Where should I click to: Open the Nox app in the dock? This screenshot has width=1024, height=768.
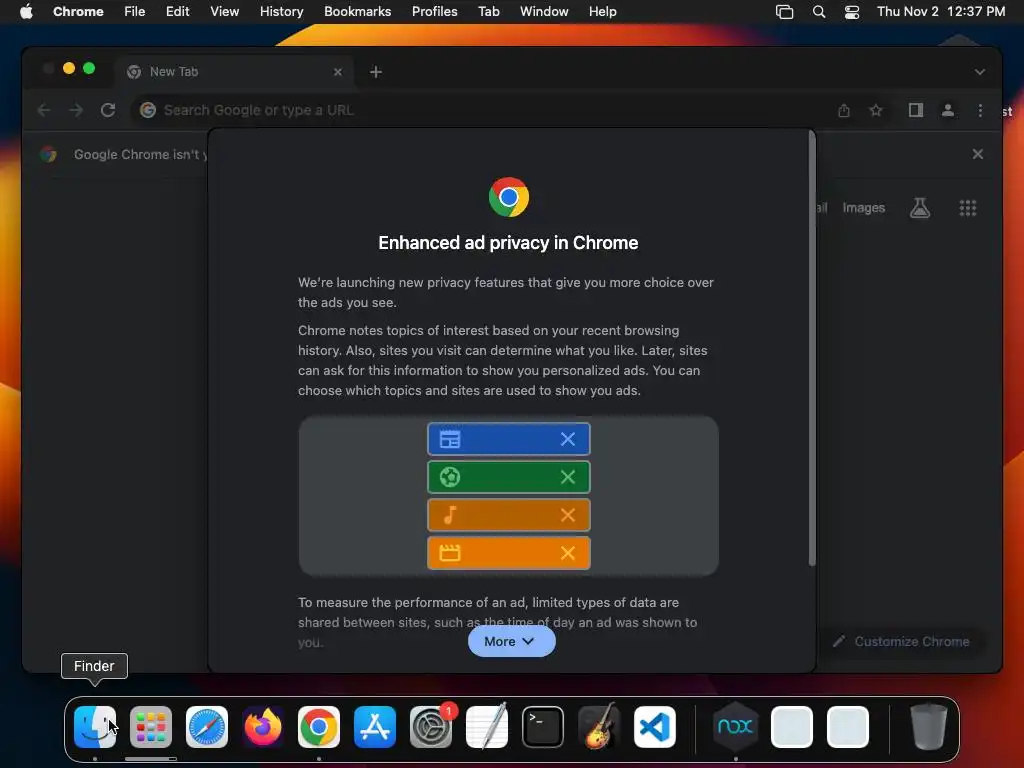point(735,726)
